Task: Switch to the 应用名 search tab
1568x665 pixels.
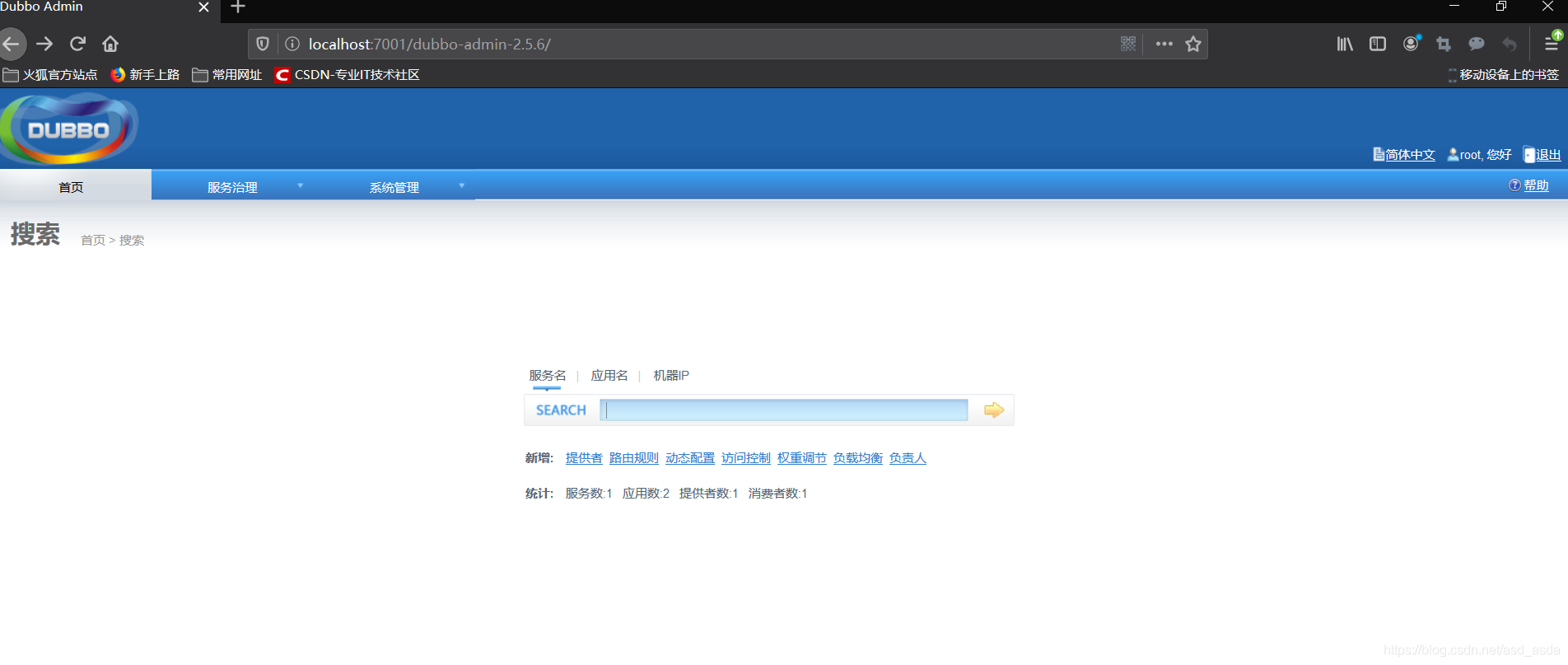Action: pos(609,376)
